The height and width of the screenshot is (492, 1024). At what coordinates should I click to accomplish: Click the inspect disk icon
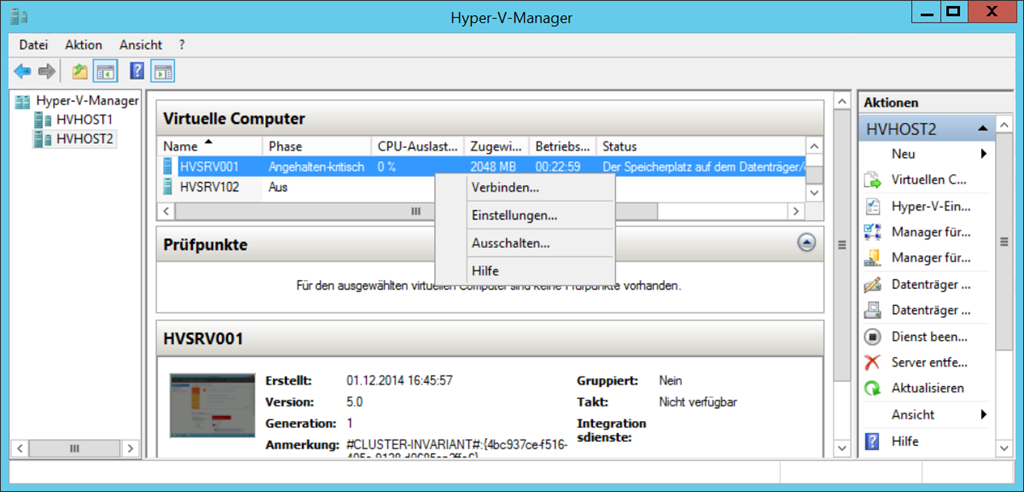pos(872,310)
